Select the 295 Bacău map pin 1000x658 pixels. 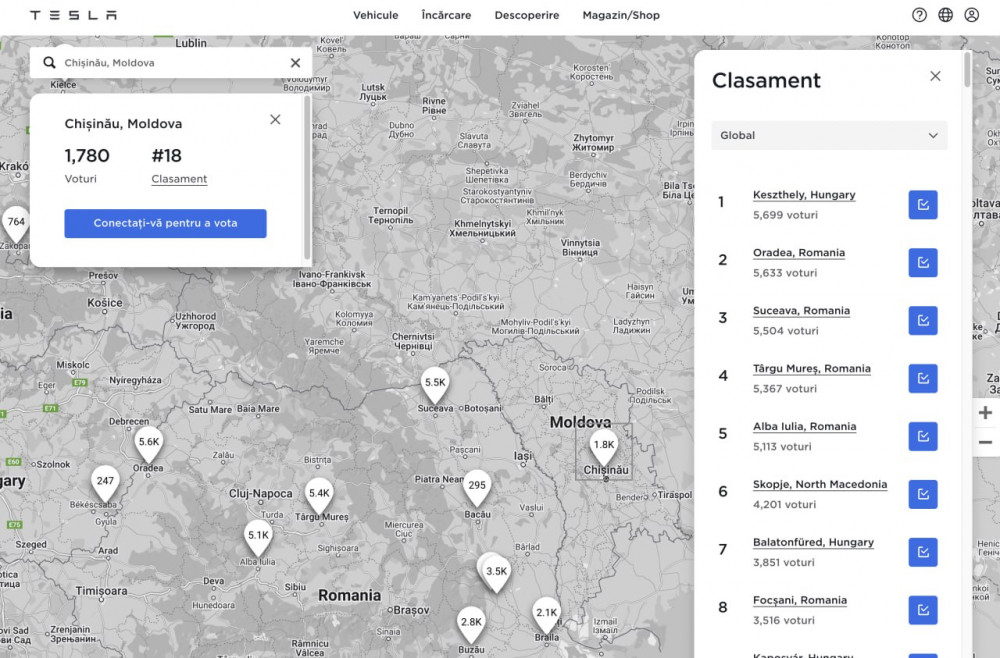click(x=477, y=486)
